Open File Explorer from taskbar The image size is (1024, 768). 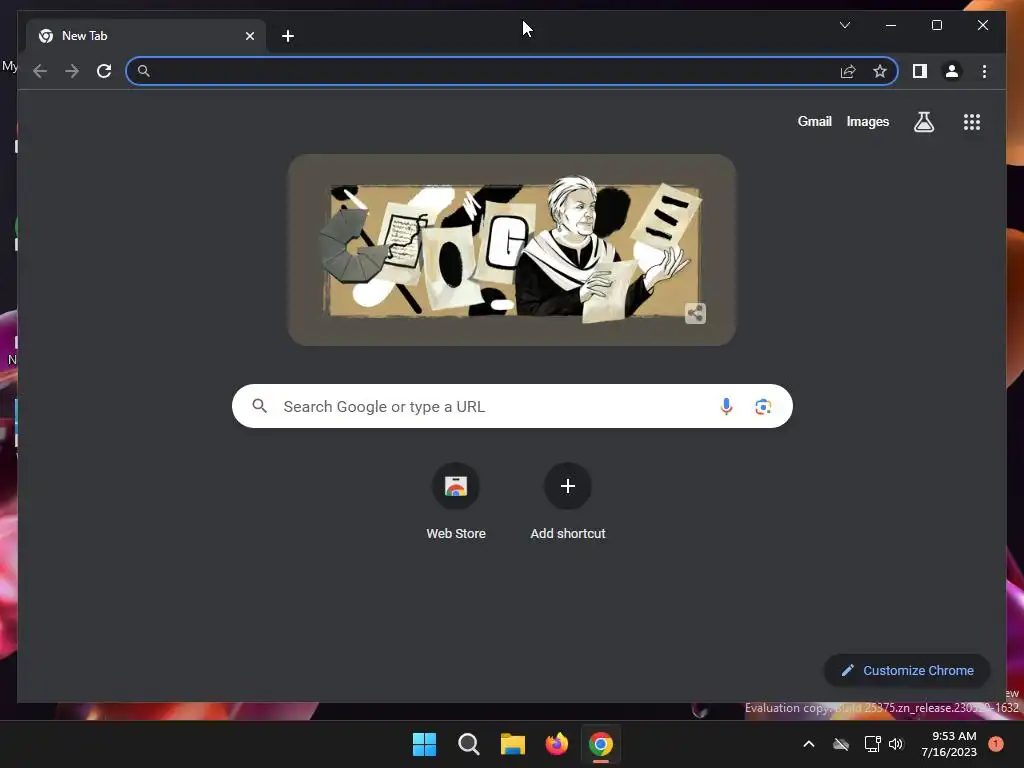513,744
